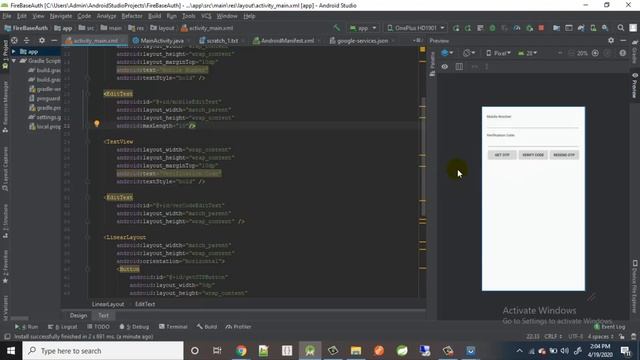Click FireBaseAuth in the breadcrumb bar
Screen dimensions: 640x360
[x=26, y=28]
